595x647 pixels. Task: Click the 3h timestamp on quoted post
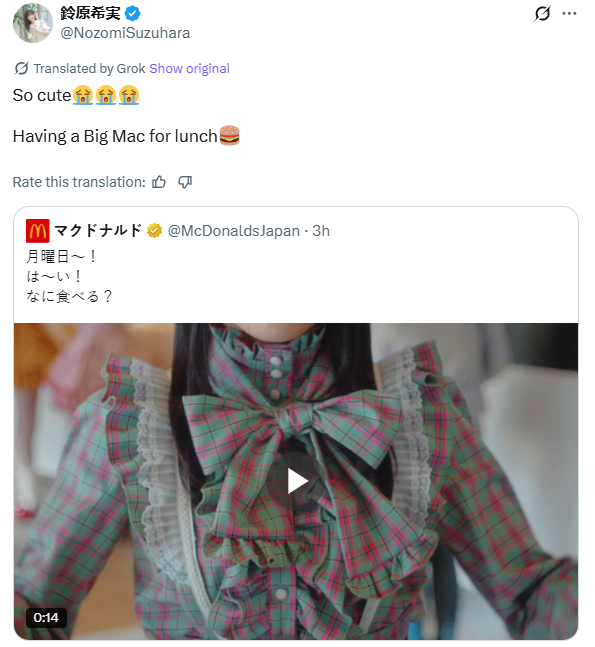pos(321,231)
